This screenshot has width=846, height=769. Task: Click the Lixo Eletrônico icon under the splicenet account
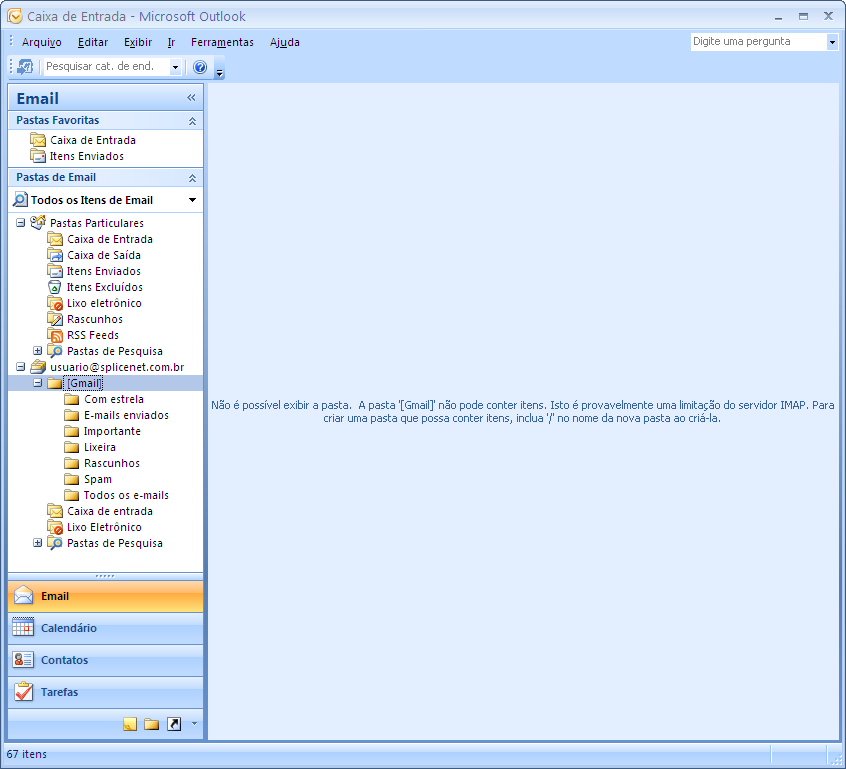pos(55,527)
